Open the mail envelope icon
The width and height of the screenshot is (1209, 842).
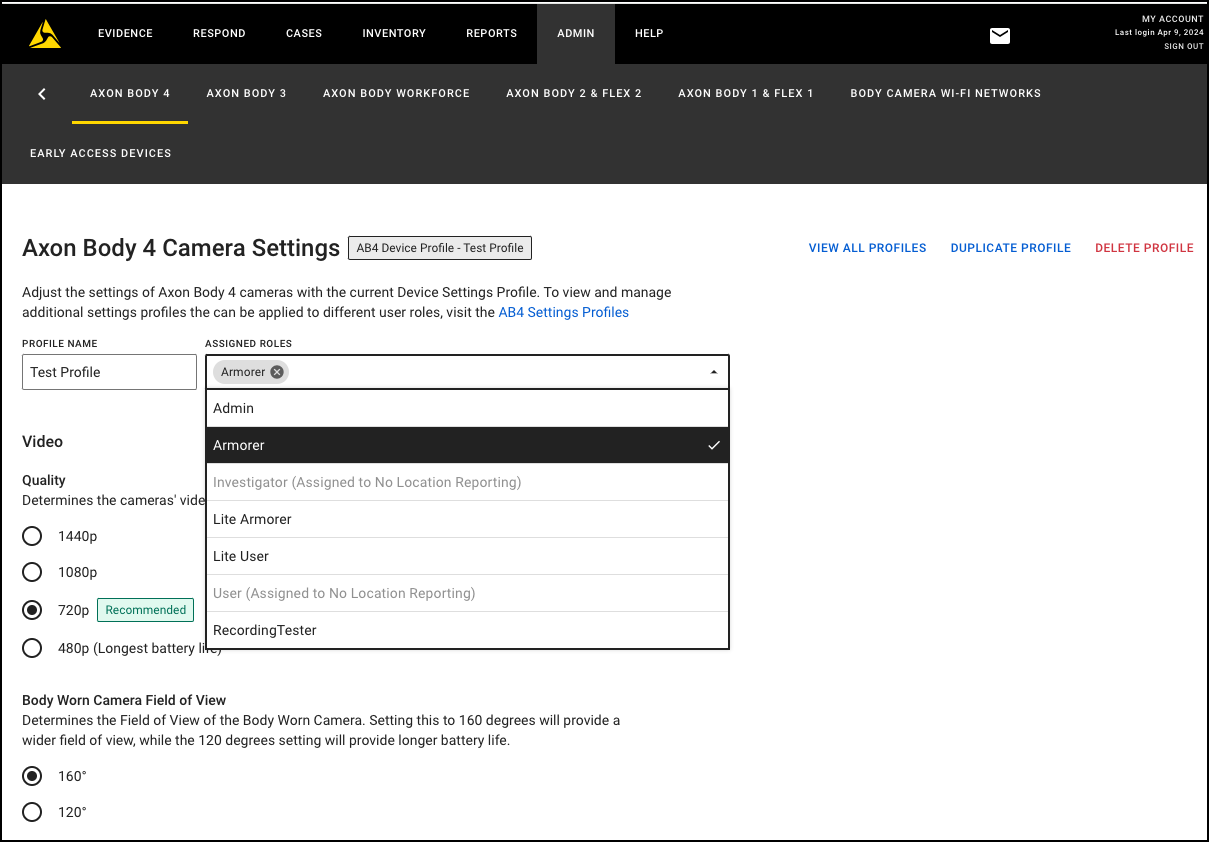point(1000,36)
